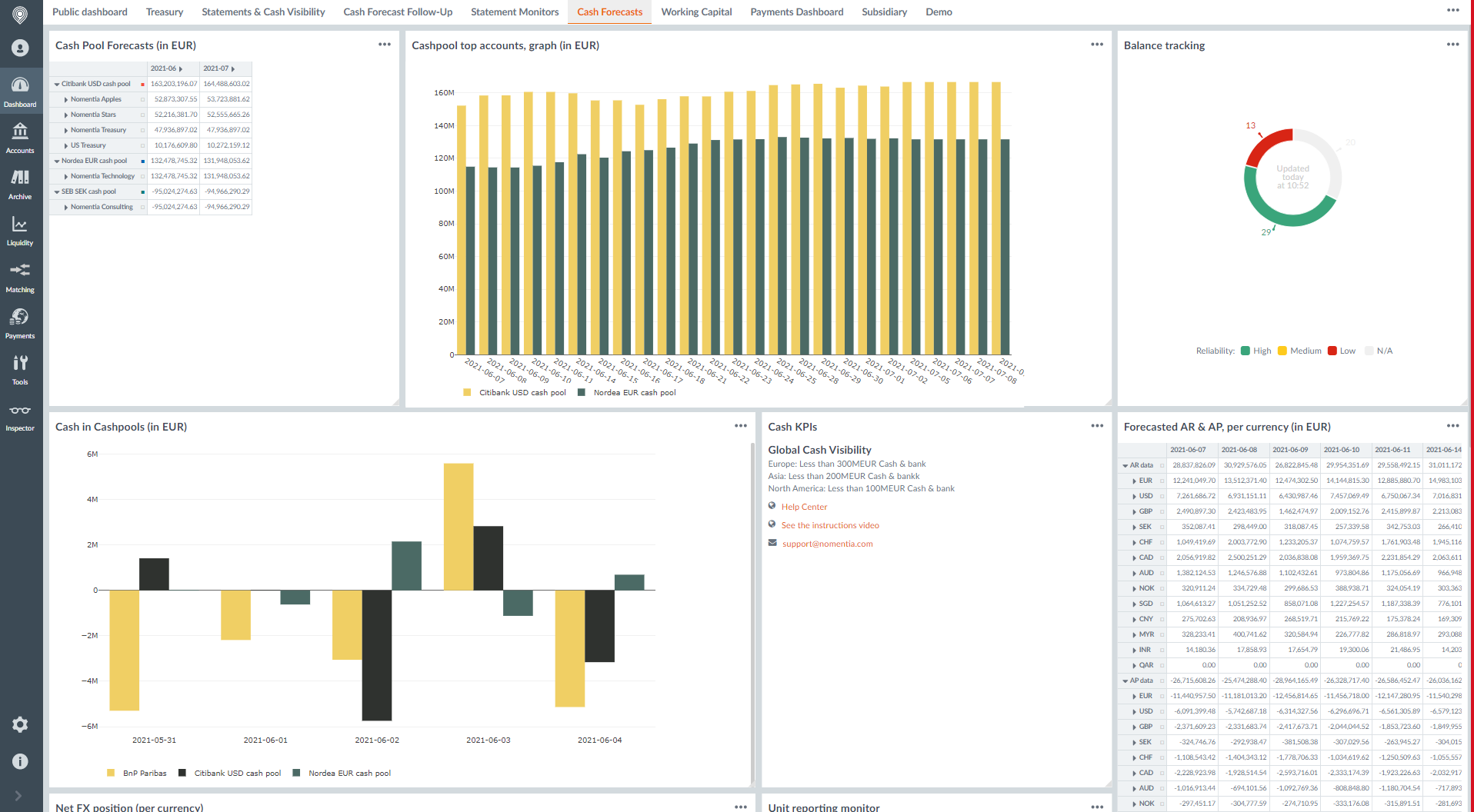Image resolution: width=1474 pixels, height=812 pixels.
Task: Open the Help Center link
Action: tap(804, 507)
